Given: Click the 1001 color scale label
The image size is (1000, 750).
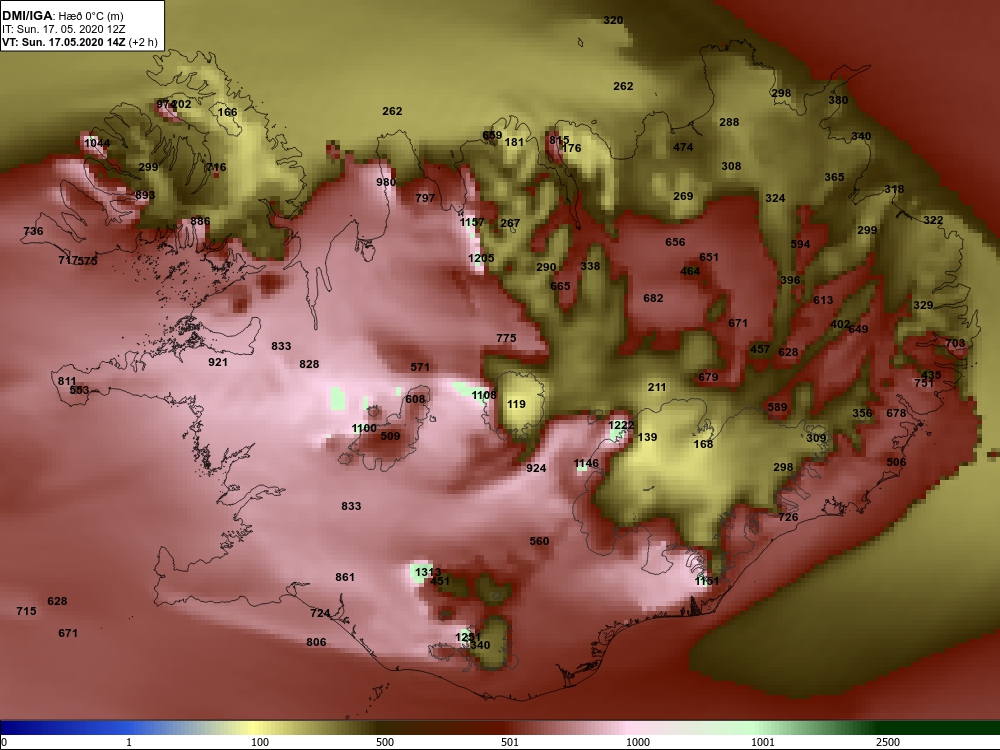Looking at the screenshot, I should [x=763, y=742].
